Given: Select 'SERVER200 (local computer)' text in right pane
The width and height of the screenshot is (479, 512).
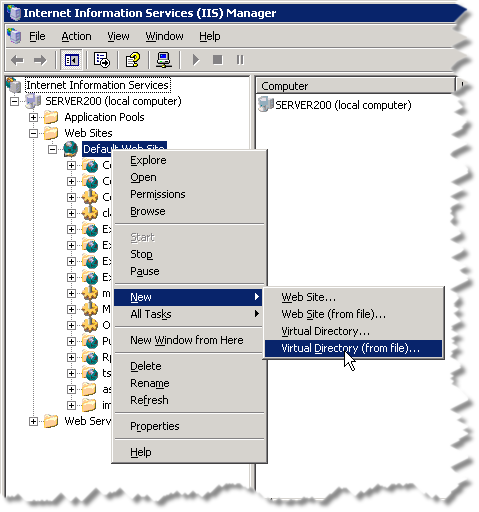Looking at the screenshot, I should pyautogui.click(x=343, y=105).
